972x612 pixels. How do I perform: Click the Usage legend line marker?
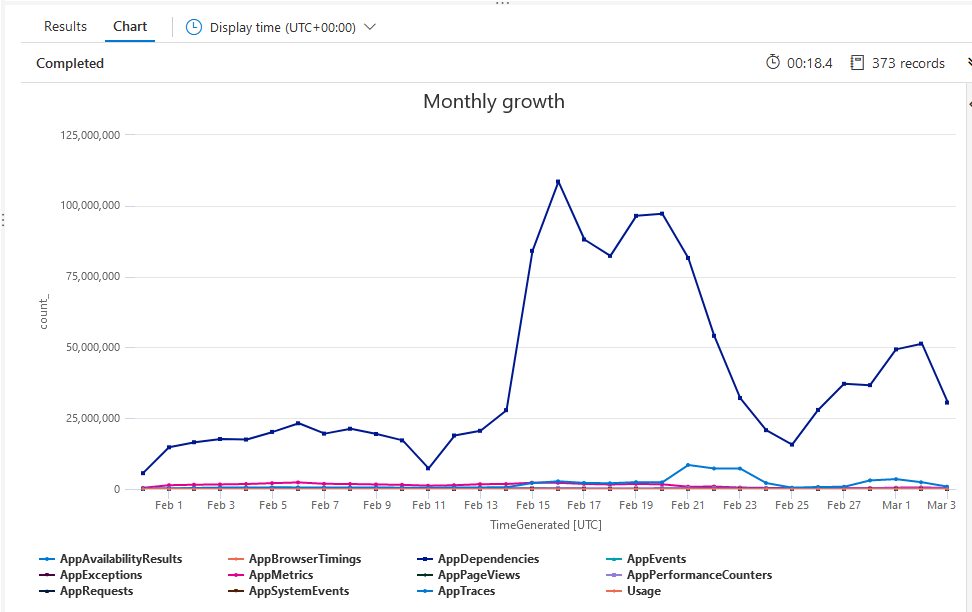[614, 591]
